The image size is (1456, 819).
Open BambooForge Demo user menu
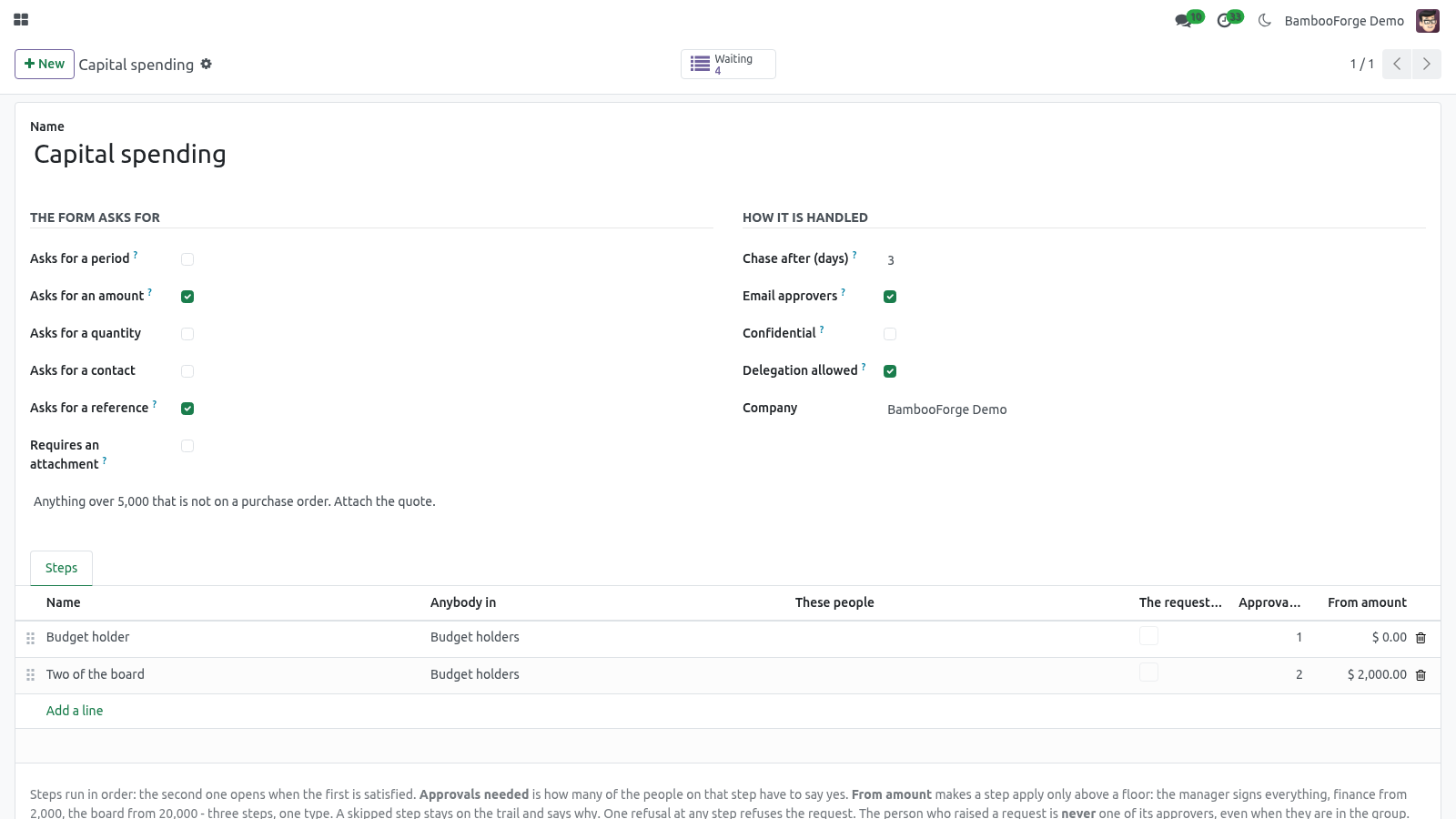[1344, 21]
